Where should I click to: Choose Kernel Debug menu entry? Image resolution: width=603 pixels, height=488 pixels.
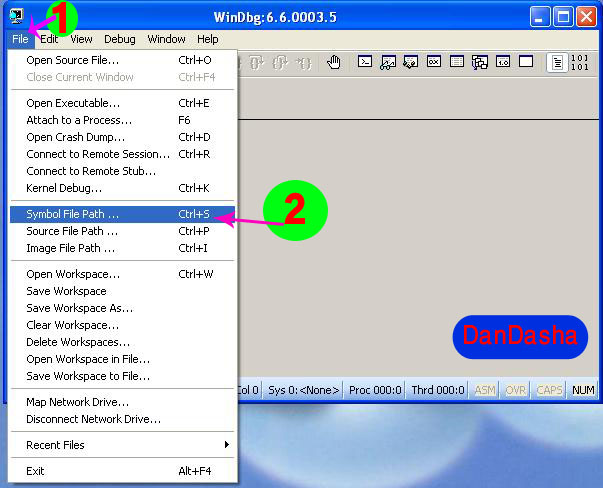pyautogui.click(x=122, y=188)
